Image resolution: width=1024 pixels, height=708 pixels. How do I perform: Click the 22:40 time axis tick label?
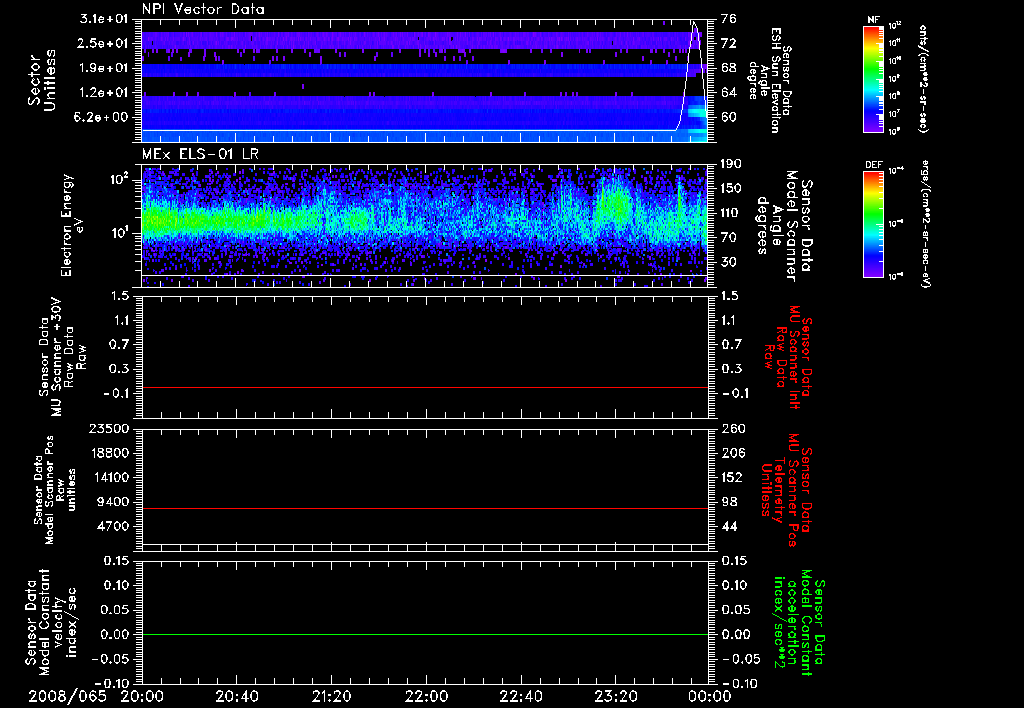click(x=520, y=695)
